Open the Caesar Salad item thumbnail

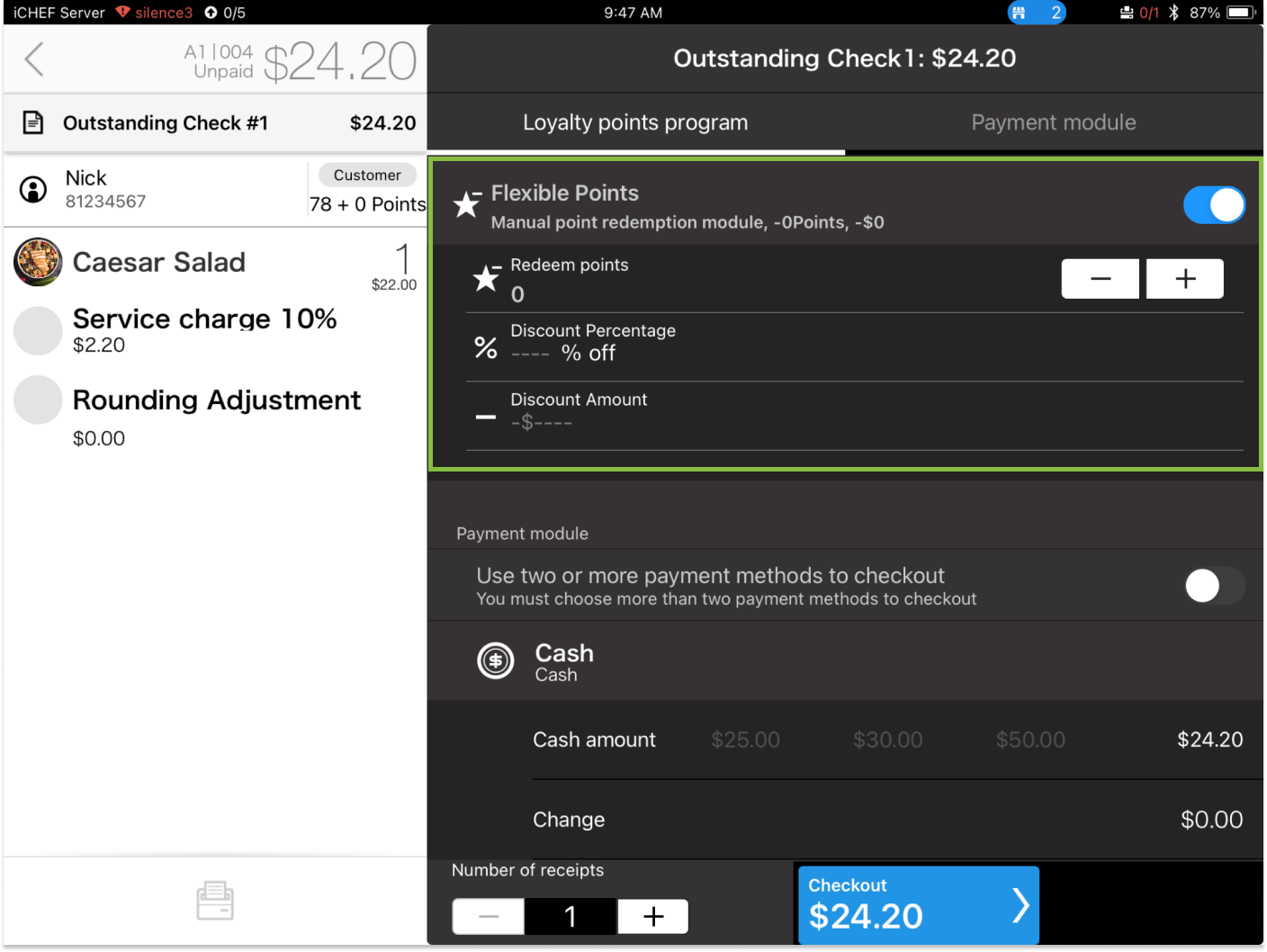pyautogui.click(x=38, y=262)
